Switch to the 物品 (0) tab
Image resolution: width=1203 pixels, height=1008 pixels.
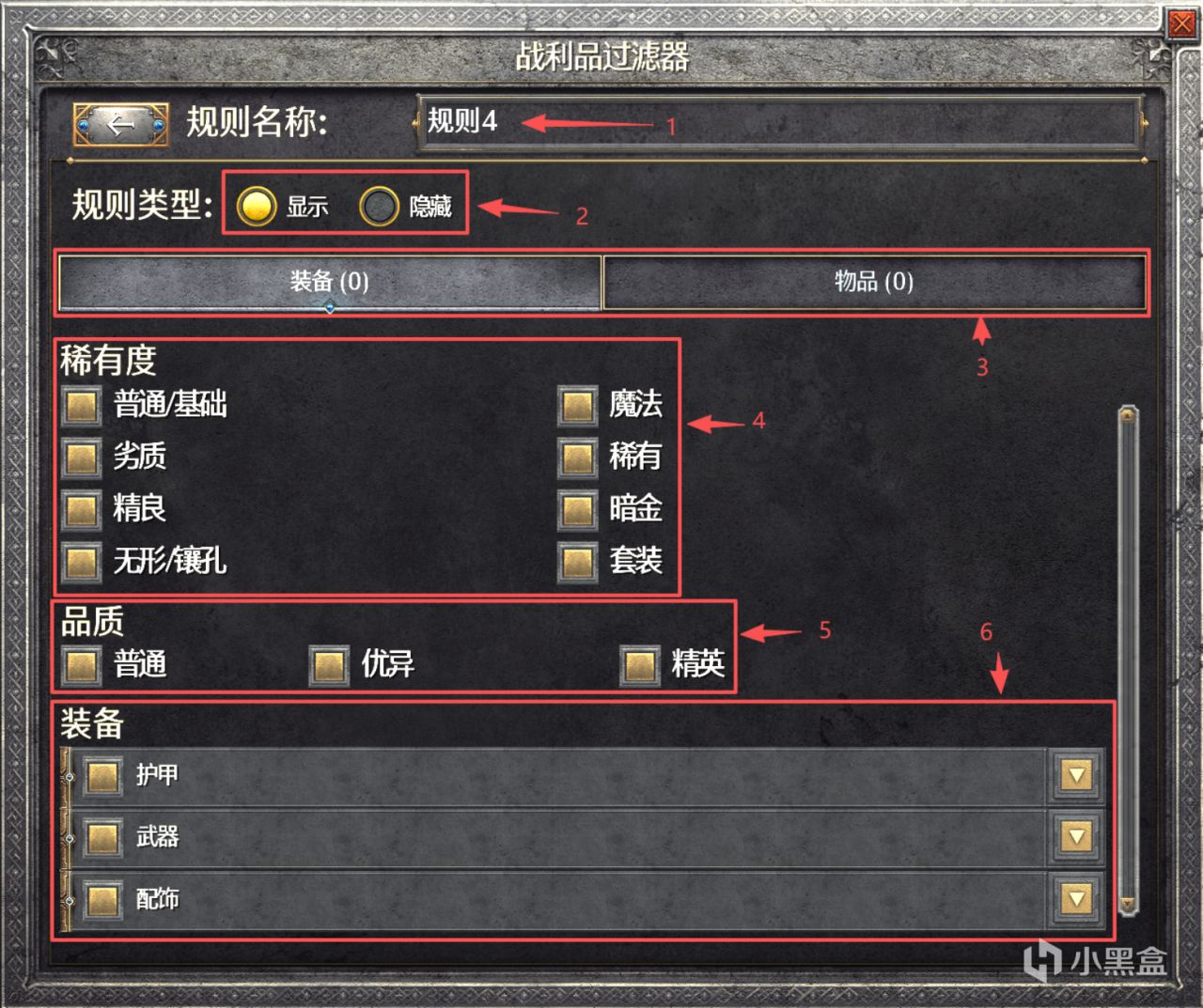874,282
